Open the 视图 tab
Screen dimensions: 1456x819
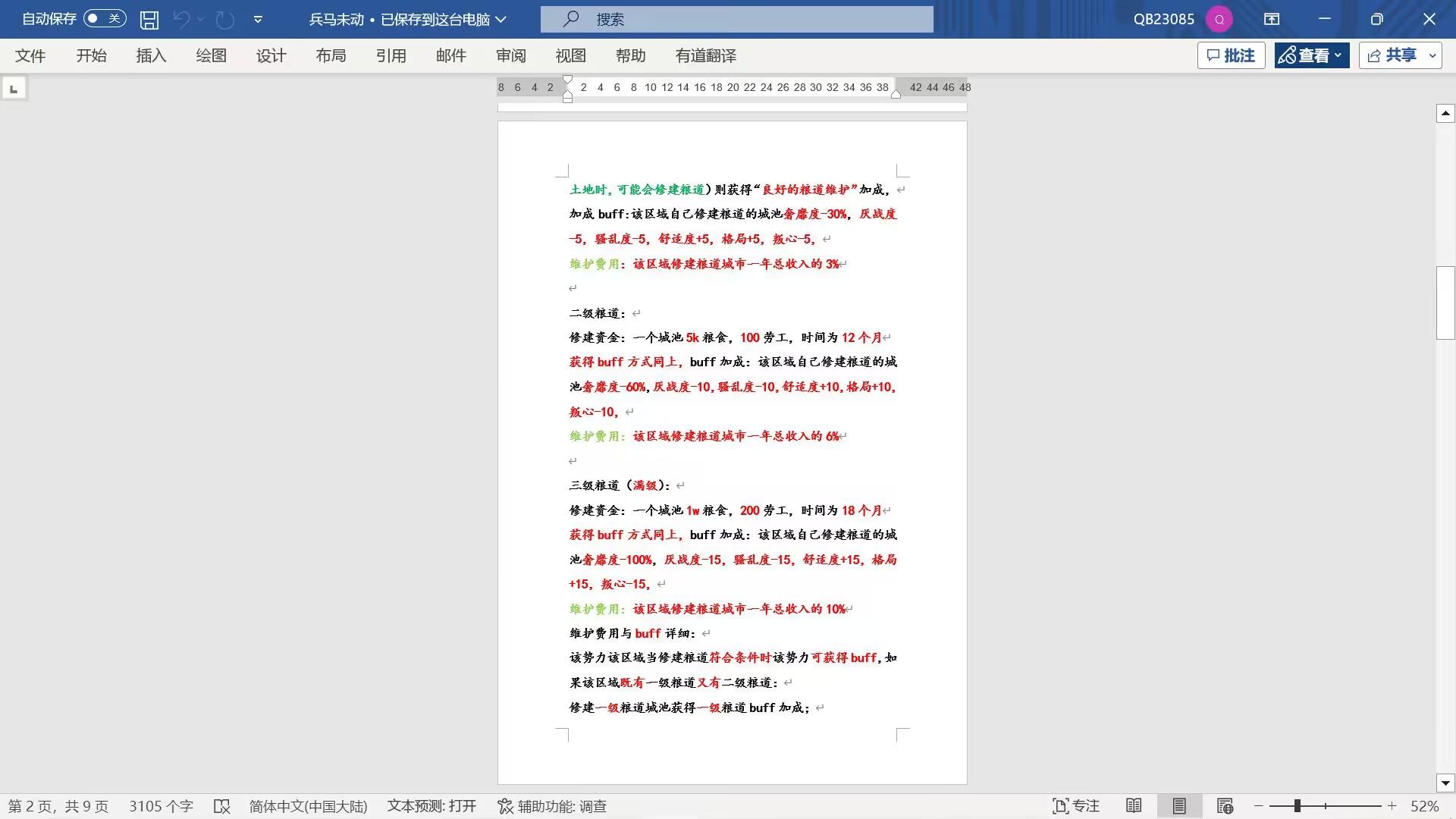(x=570, y=55)
